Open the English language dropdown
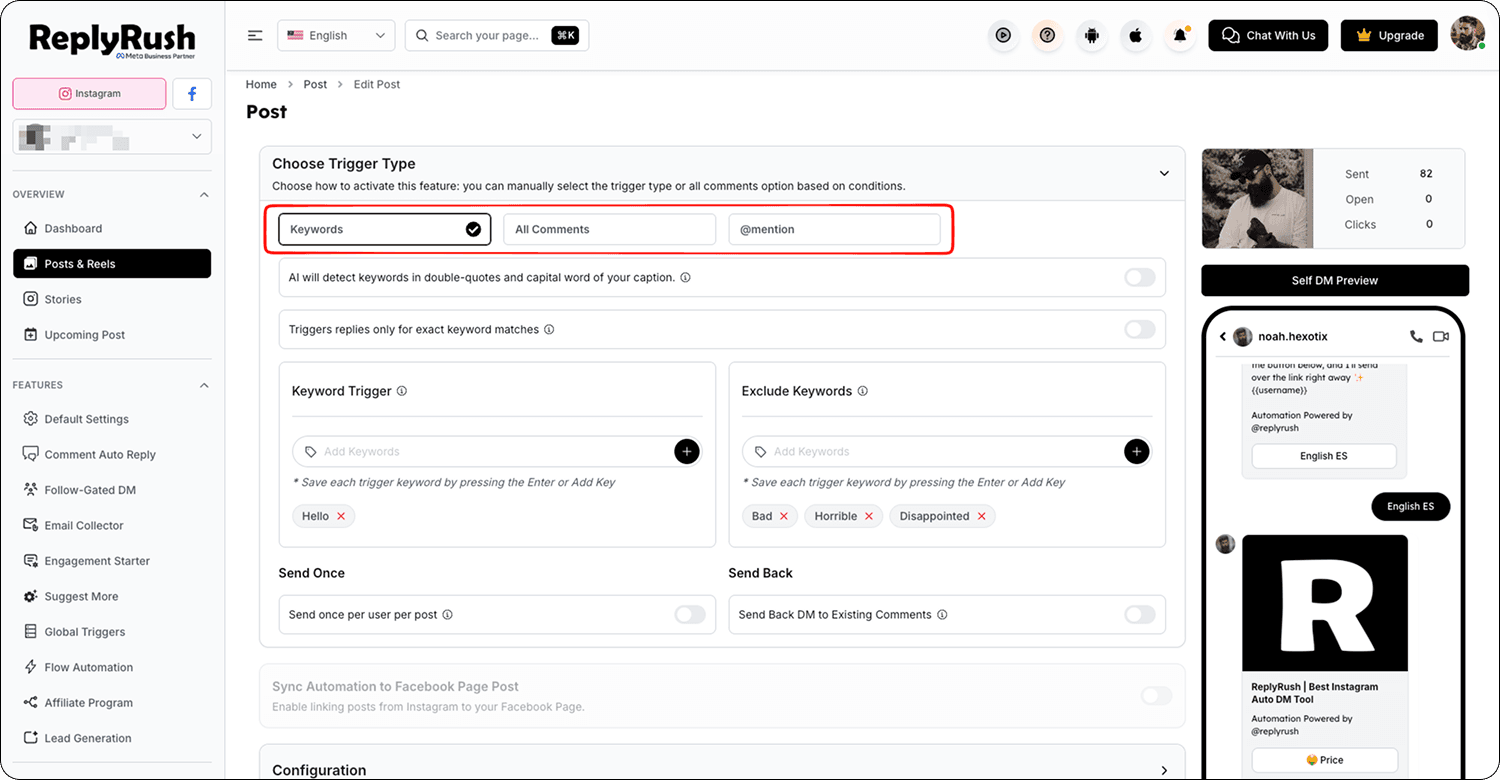Viewport: 1500px width, 780px height. click(x=336, y=35)
